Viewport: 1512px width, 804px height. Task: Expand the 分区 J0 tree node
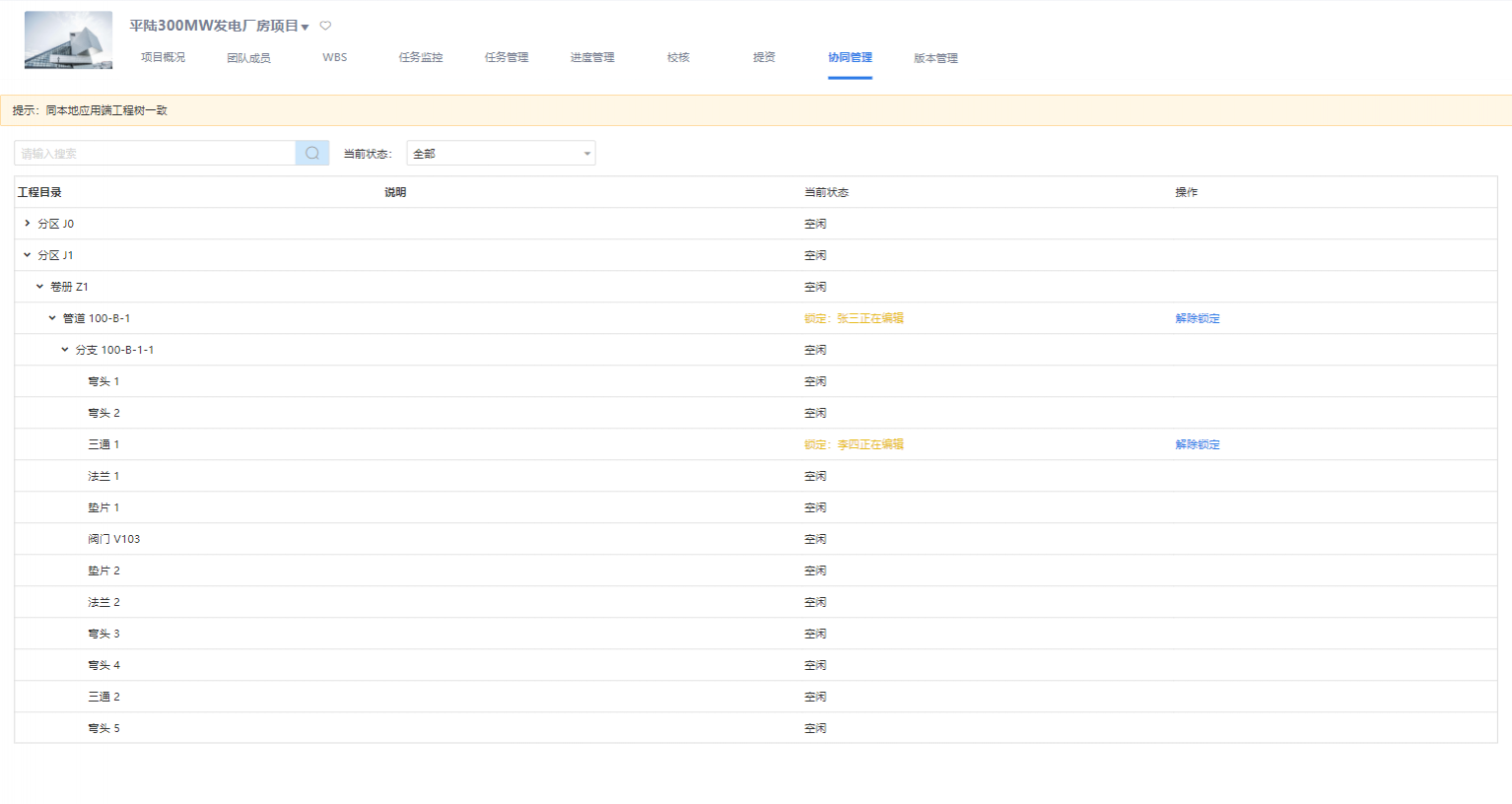(28, 224)
